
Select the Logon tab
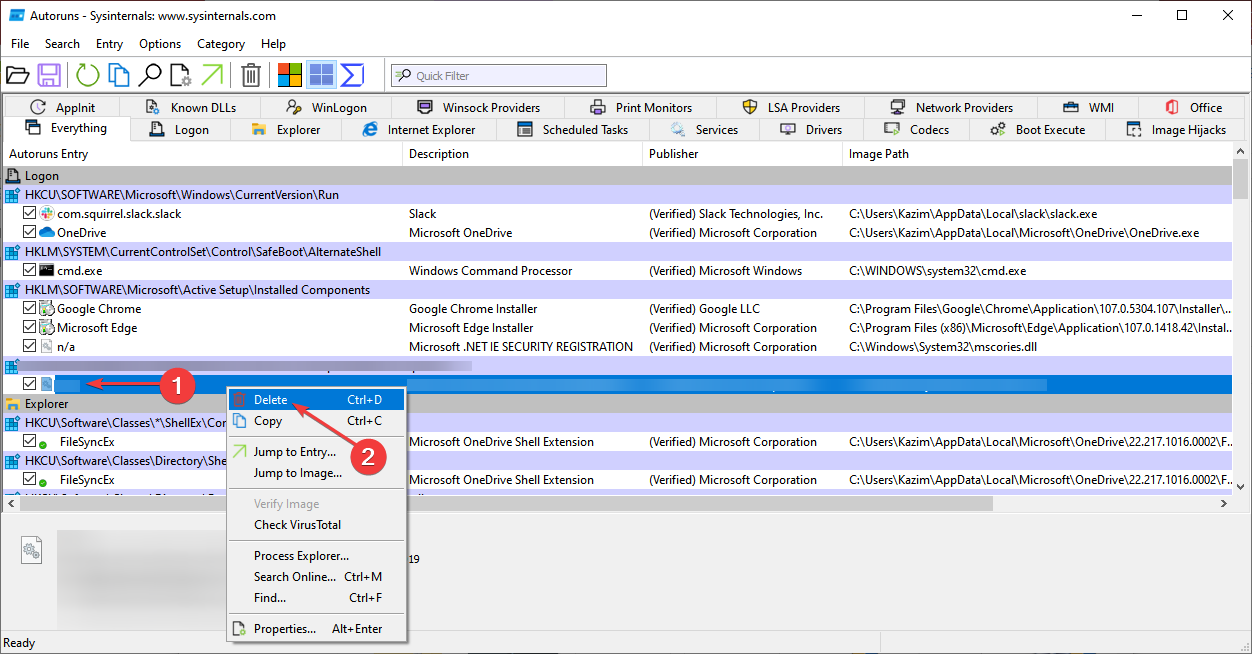tap(179, 130)
